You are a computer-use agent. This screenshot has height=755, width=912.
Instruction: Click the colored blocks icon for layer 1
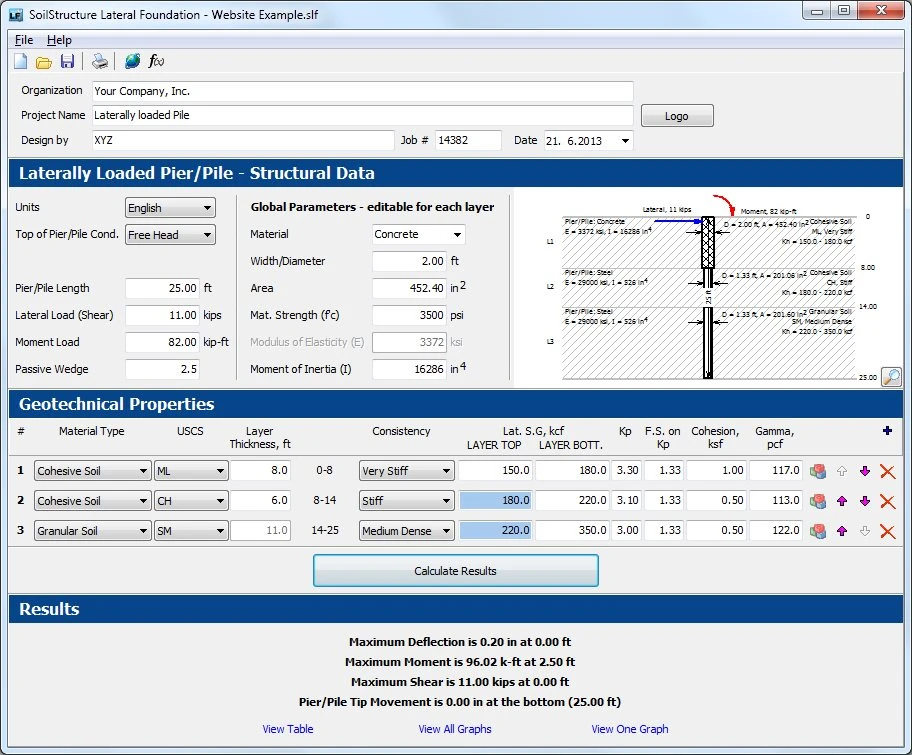[x=818, y=471]
